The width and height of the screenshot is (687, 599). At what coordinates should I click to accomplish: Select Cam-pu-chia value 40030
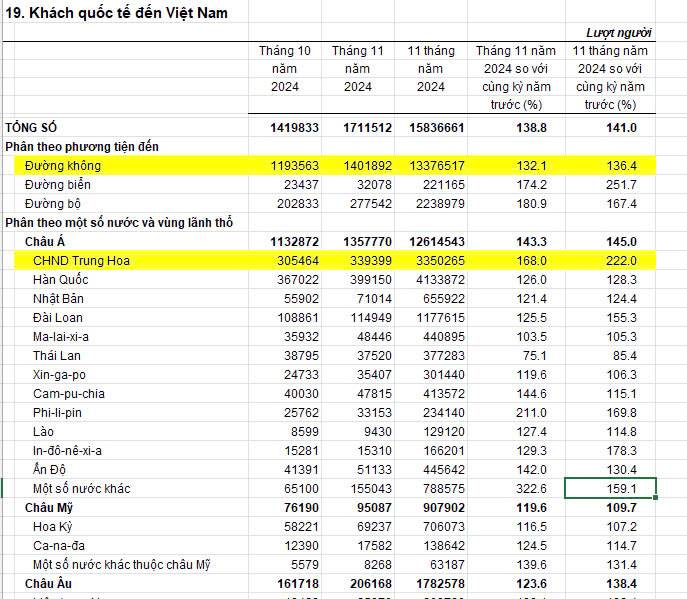pyautogui.click(x=301, y=393)
